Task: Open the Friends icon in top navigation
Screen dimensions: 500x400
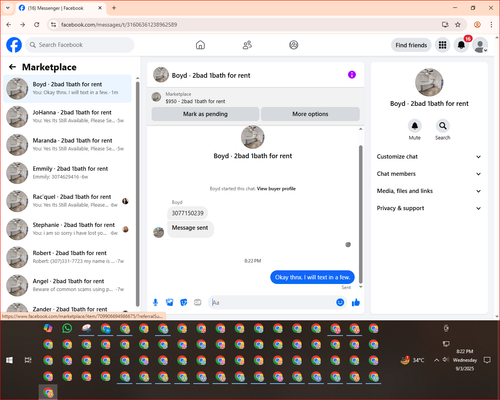Action: point(247,45)
